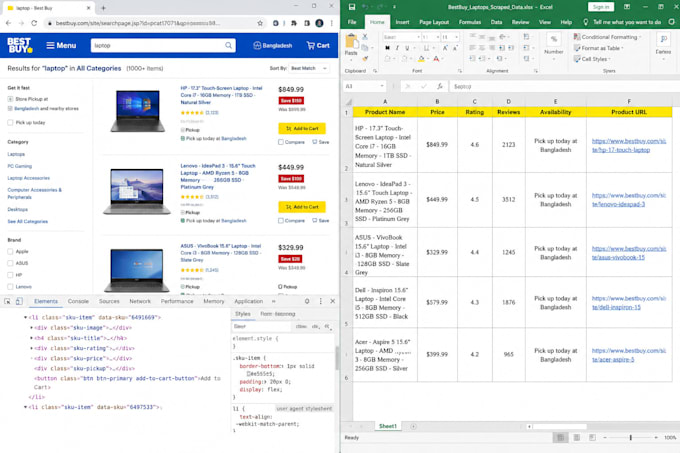Click the Excel Save icon in title bar

tap(352, 7)
